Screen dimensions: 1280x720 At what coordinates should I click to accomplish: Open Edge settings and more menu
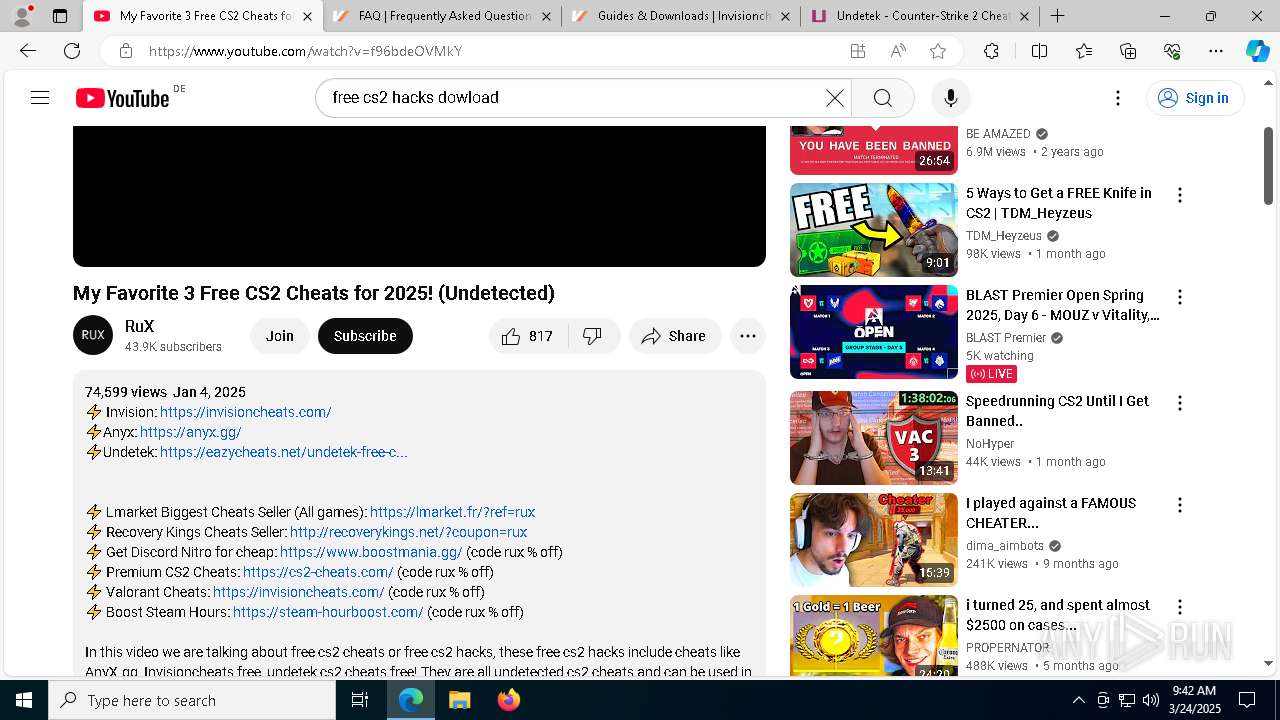(1216, 51)
